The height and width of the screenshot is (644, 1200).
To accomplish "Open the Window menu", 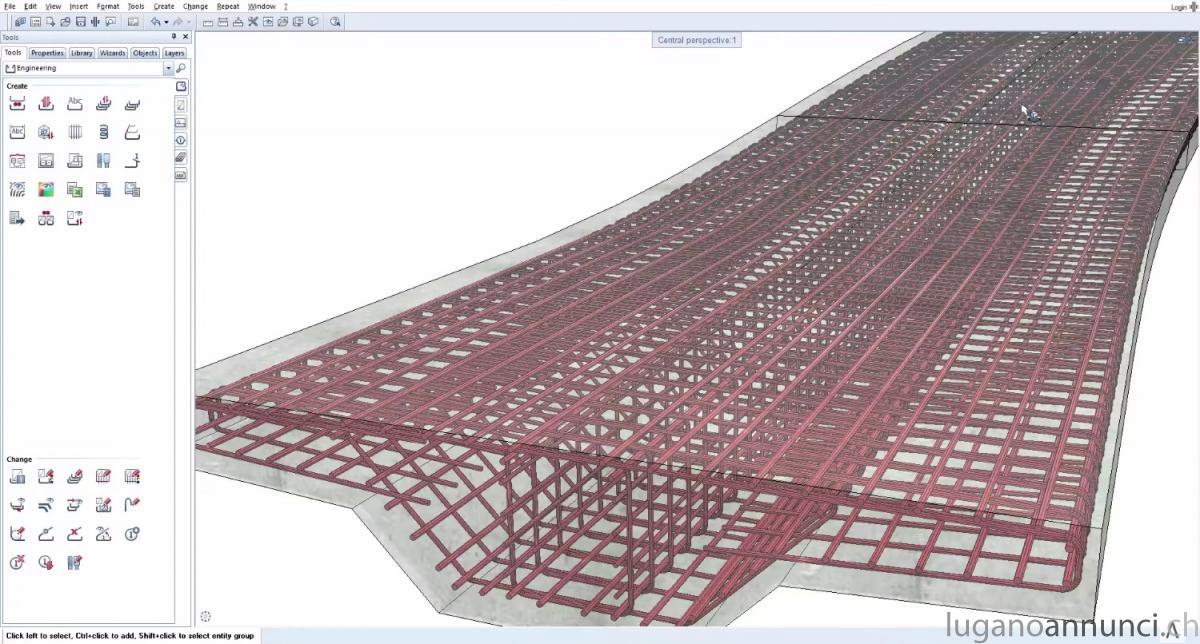I will pos(262,6).
